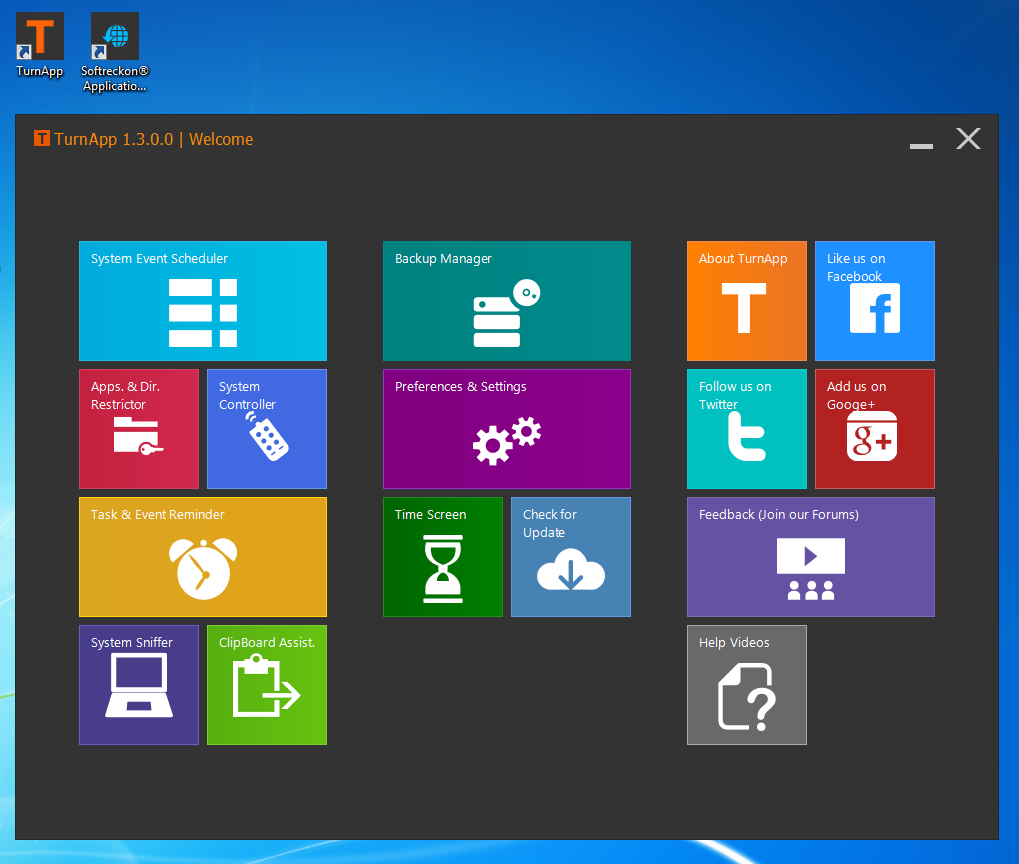Click the Like us on Facebook tile

[875, 300]
